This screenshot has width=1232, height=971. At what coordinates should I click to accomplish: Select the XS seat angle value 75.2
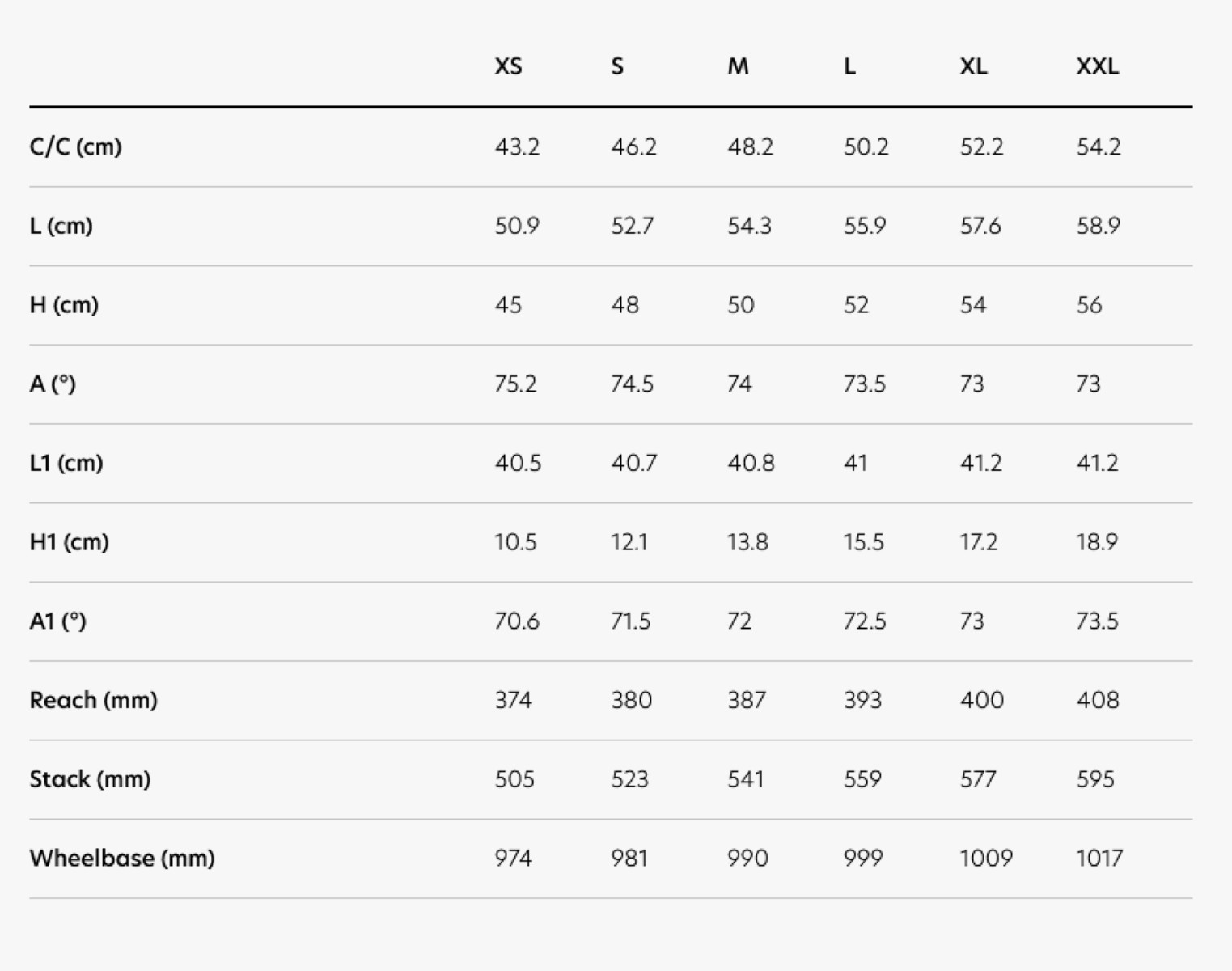(515, 384)
